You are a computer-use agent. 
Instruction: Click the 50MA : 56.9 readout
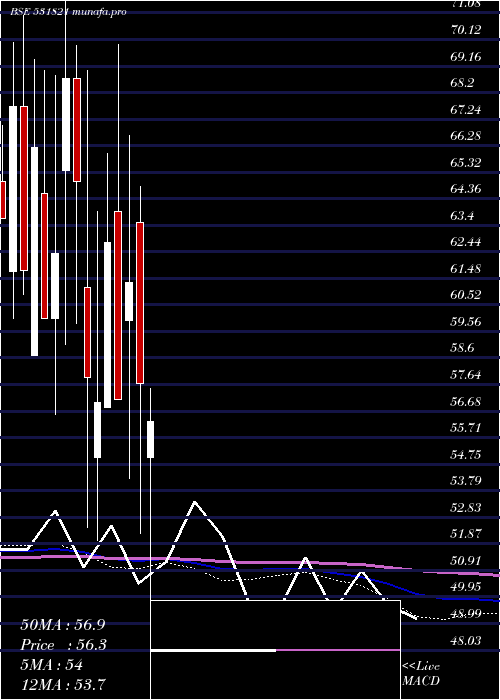point(63,624)
